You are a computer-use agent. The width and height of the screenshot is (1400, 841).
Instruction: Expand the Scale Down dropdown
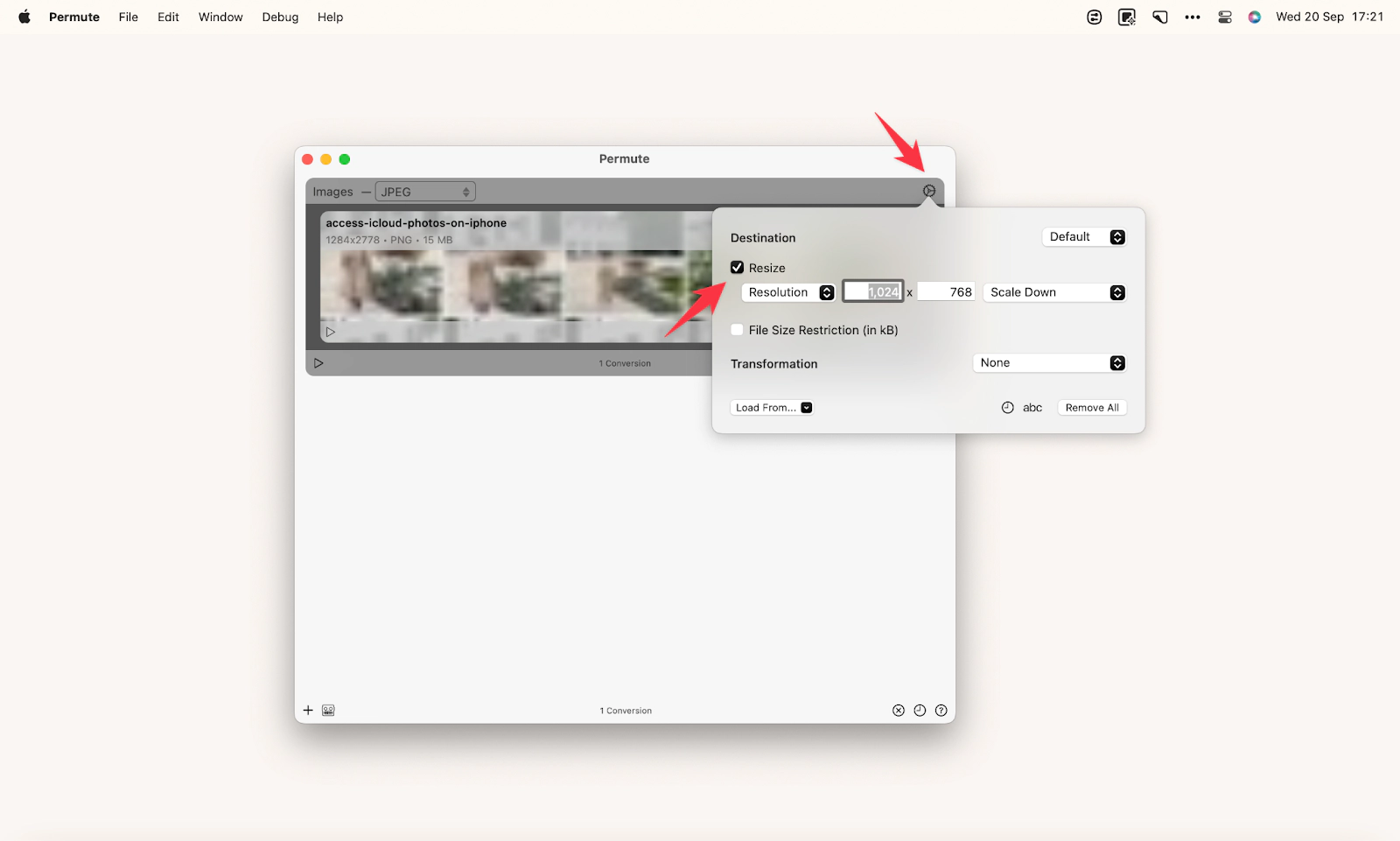(x=1054, y=292)
